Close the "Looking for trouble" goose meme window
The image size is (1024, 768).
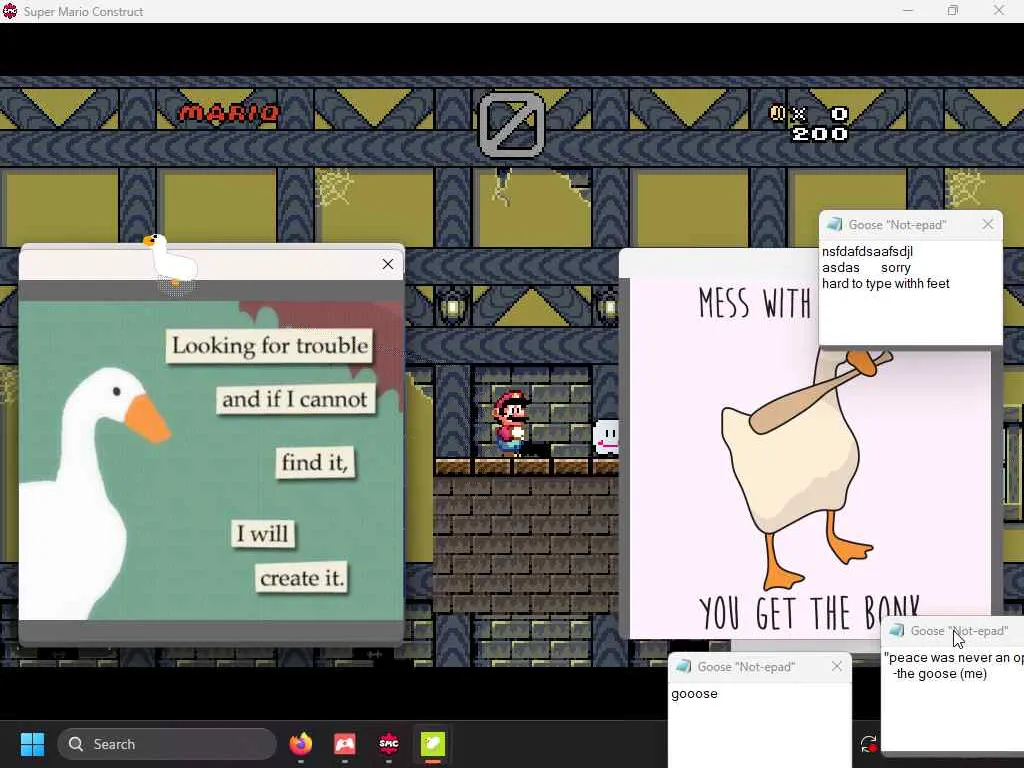(x=388, y=264)
